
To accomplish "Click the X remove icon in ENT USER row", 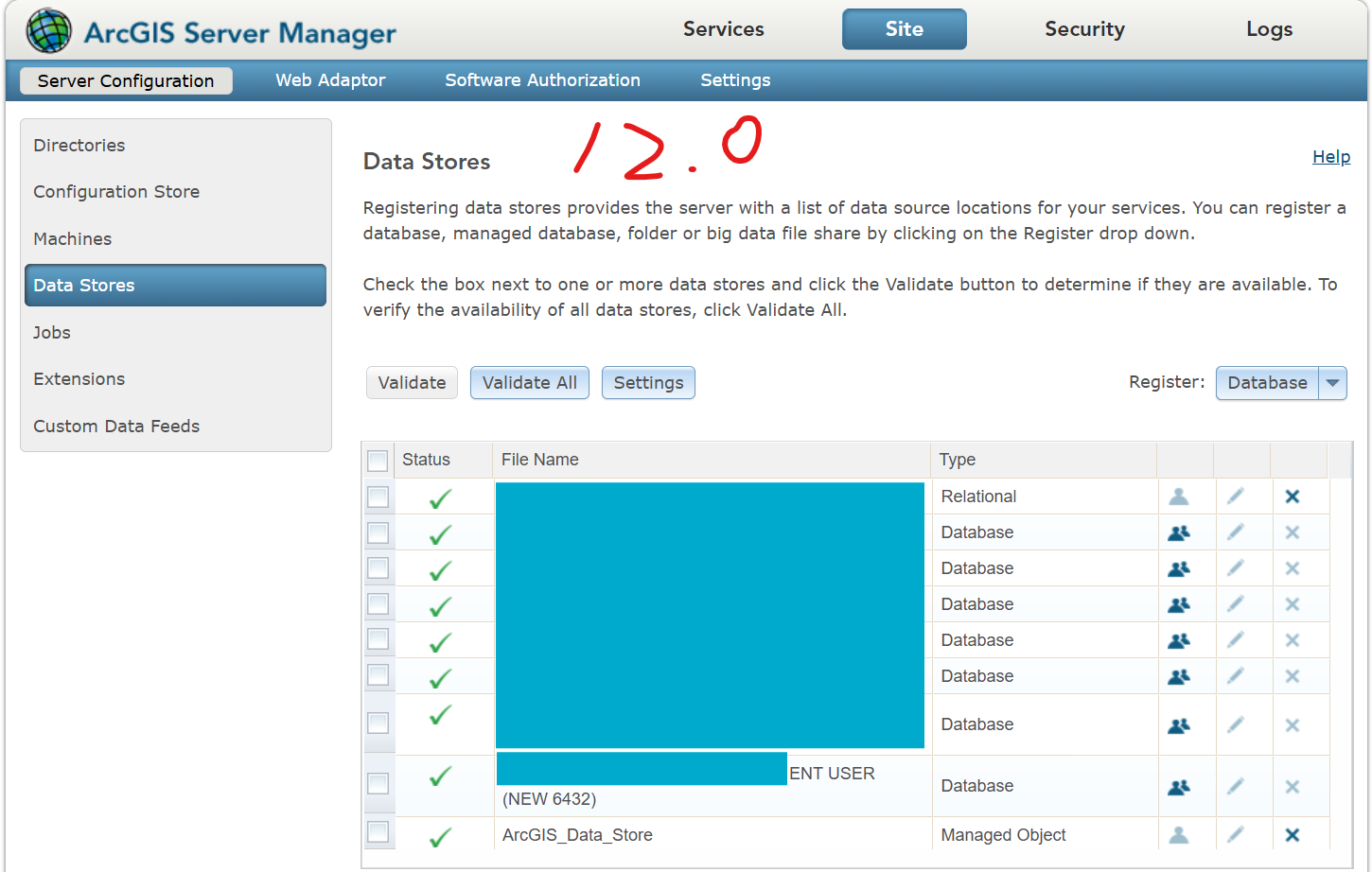I will click(x=1293, y=787).
